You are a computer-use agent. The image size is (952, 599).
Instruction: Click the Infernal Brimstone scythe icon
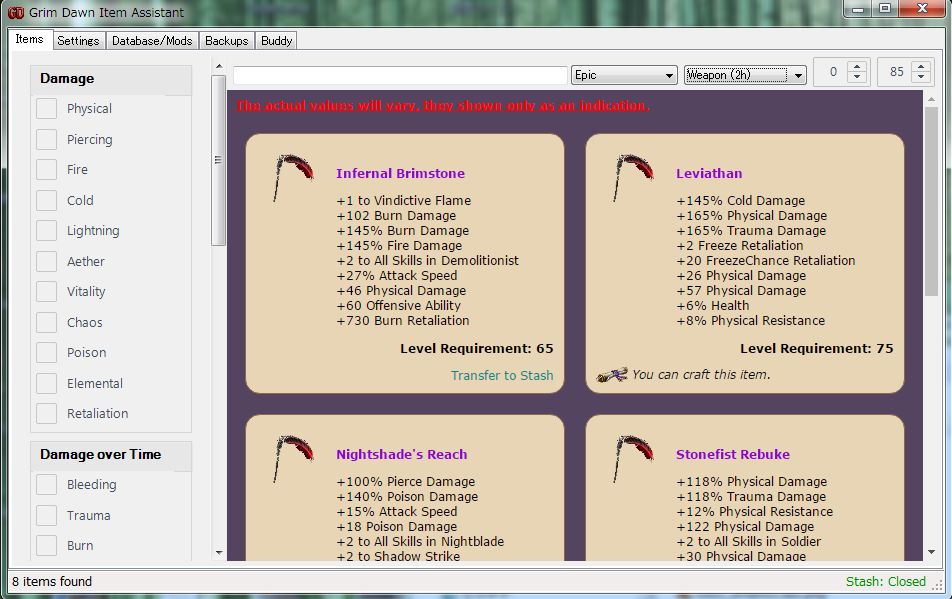pos(294,178)
